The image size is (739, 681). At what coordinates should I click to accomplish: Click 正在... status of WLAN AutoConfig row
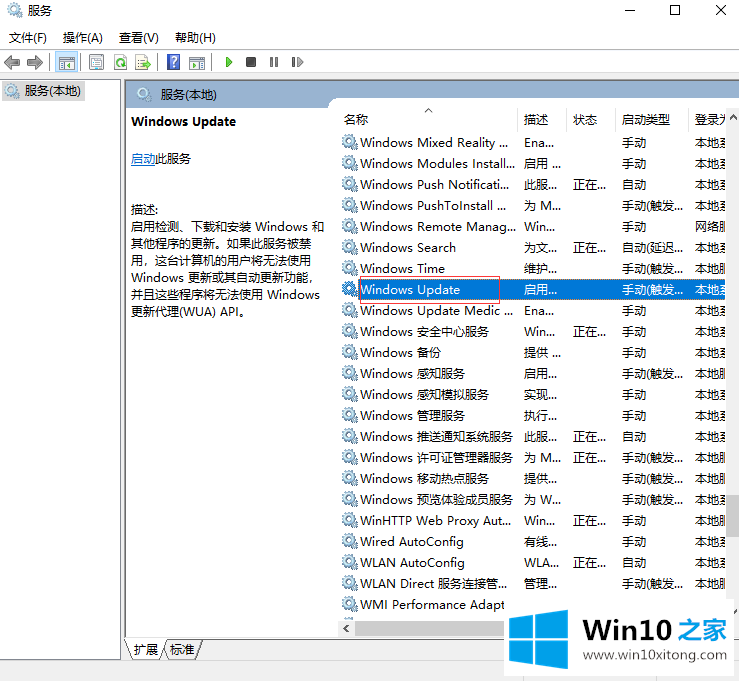[x=589, y=563]
